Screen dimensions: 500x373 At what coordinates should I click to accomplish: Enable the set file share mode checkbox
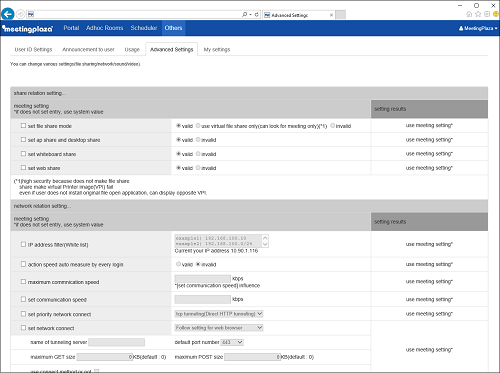tap(23, 126)
